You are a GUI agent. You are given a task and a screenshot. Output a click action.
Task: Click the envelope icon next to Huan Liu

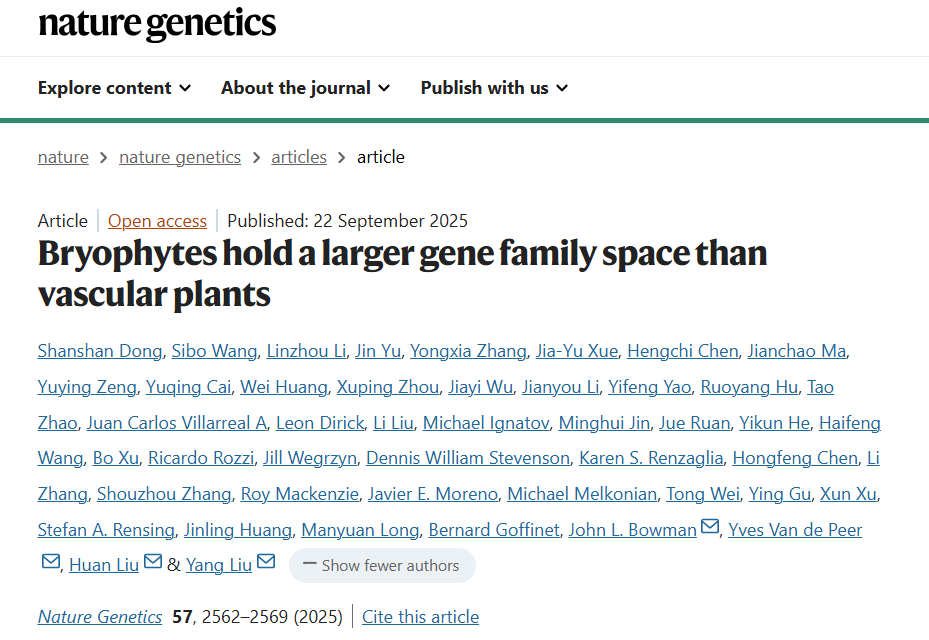[x=153, y=562]
